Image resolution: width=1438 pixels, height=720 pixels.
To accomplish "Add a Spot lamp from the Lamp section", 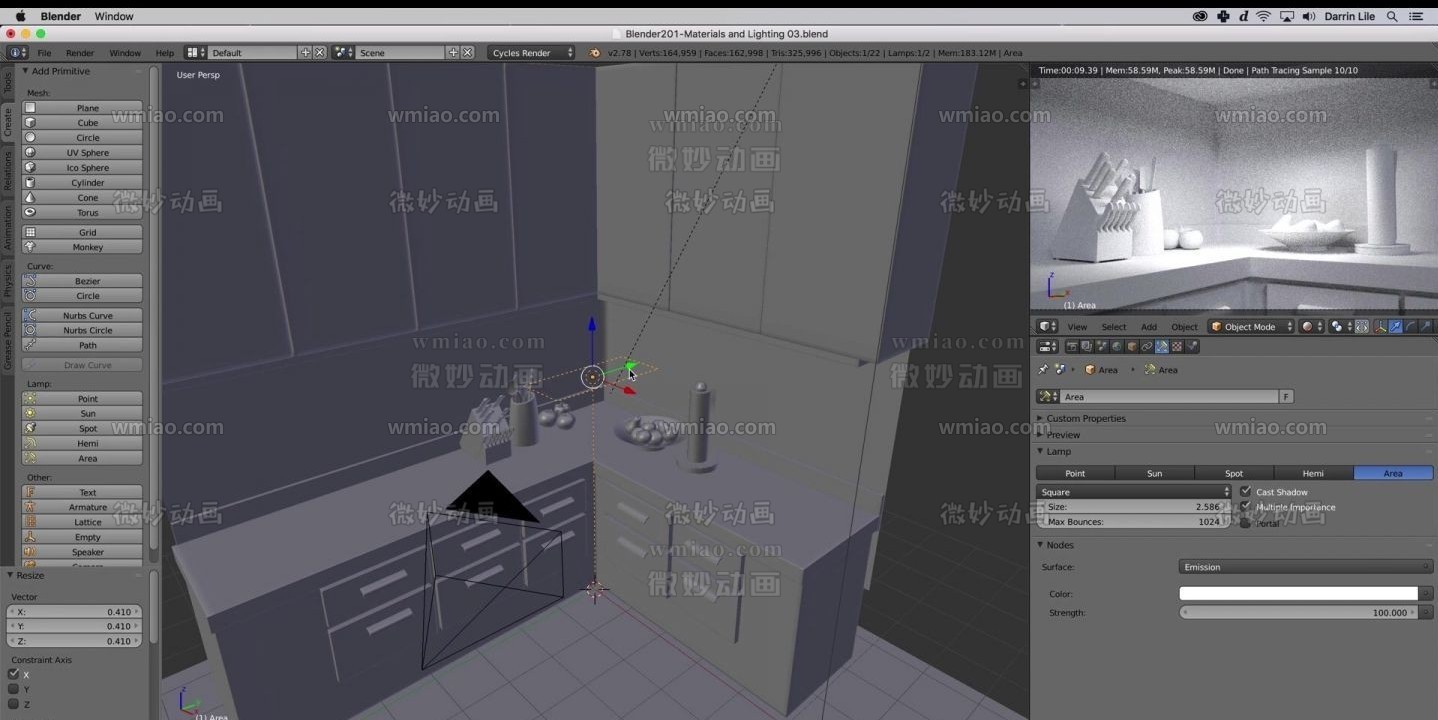I will coord(87,428).
